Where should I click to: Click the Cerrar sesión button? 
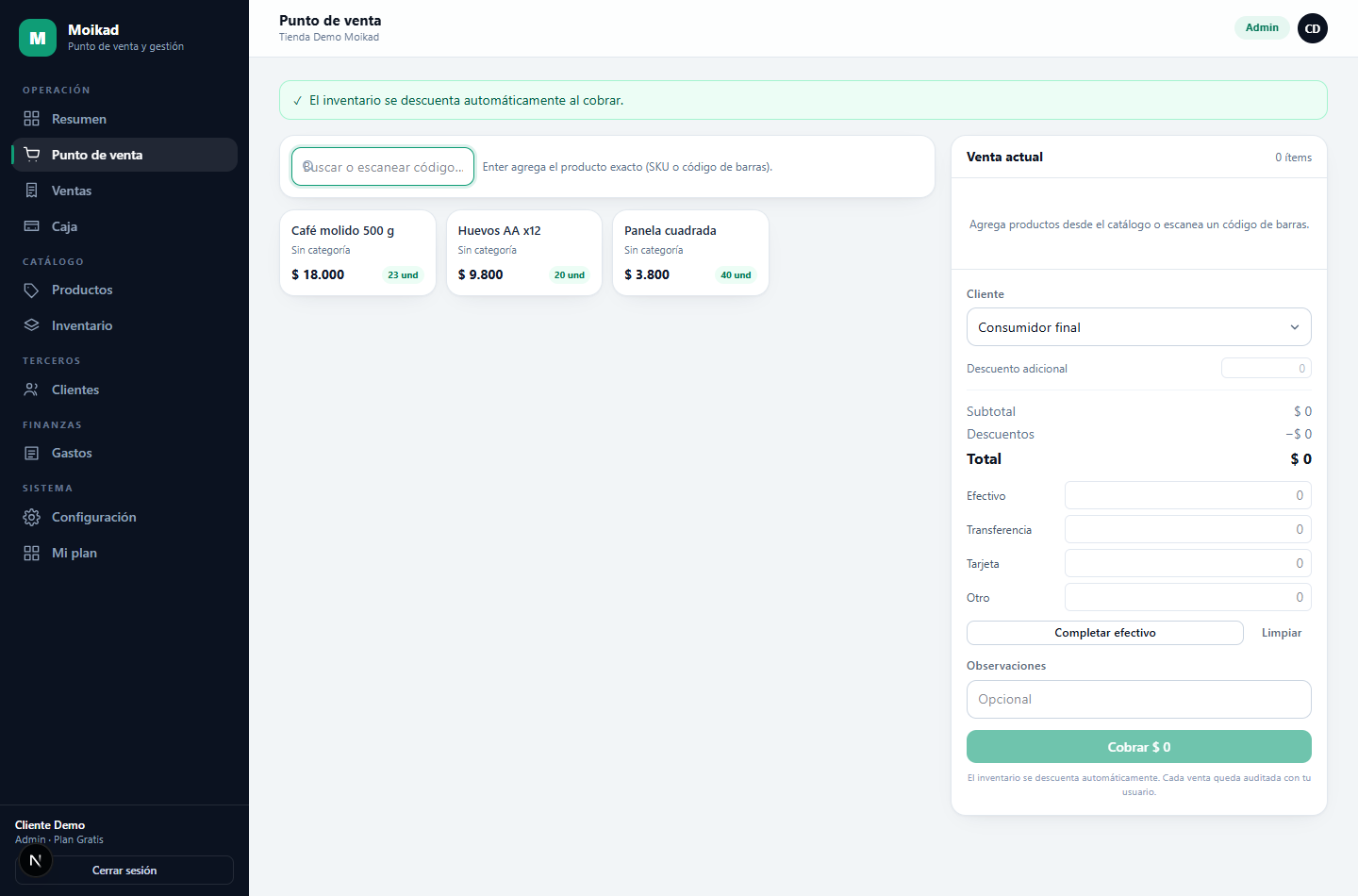124,871
